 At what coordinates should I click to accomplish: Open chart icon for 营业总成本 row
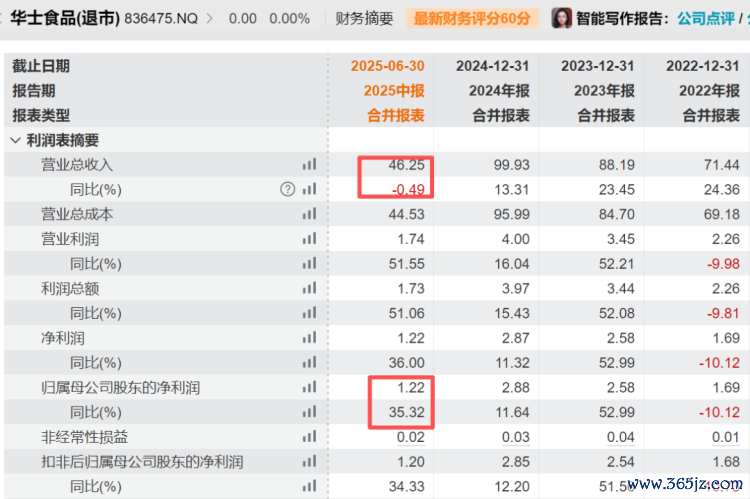[x=309, y=214]
